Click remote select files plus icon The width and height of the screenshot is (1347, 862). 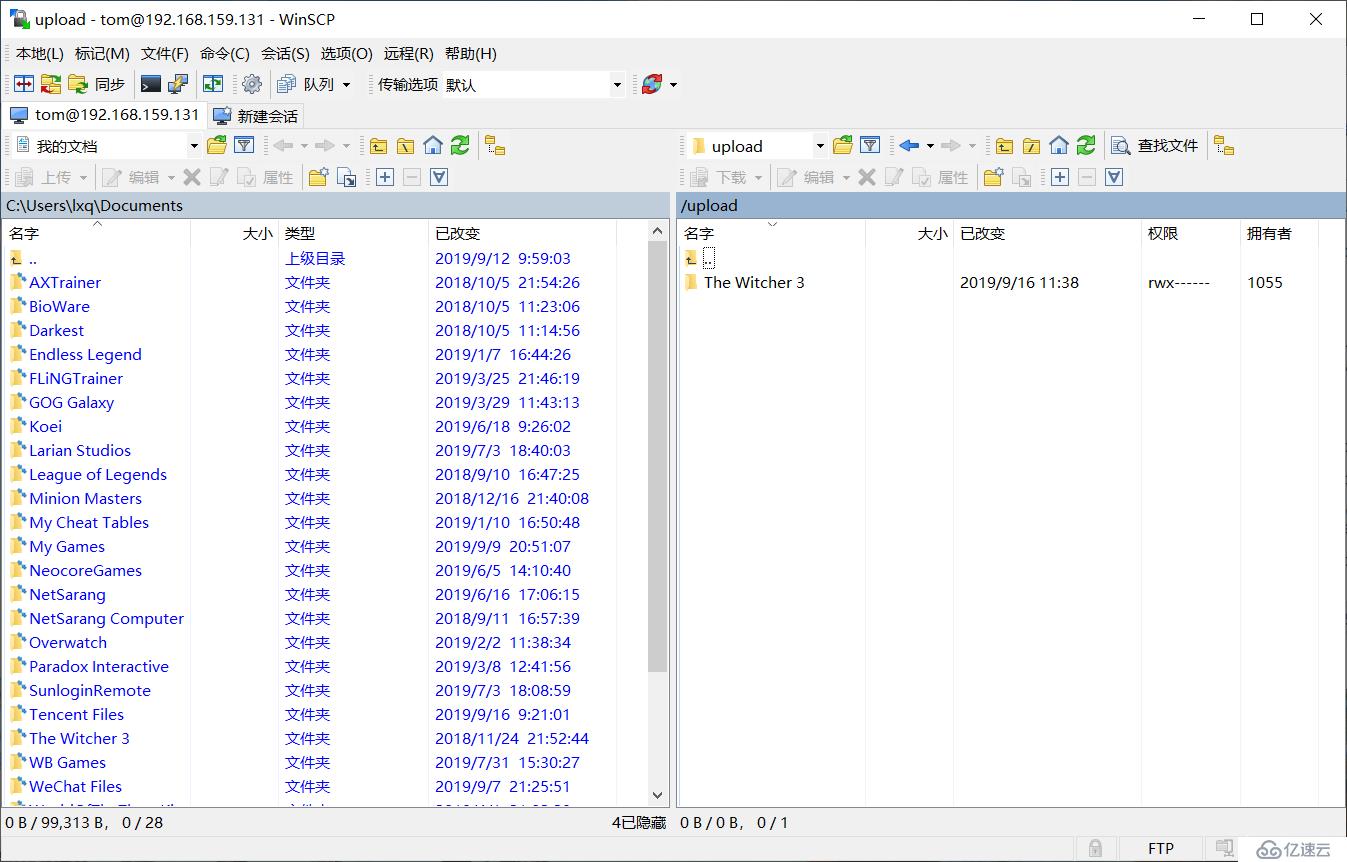[1060, 177]
